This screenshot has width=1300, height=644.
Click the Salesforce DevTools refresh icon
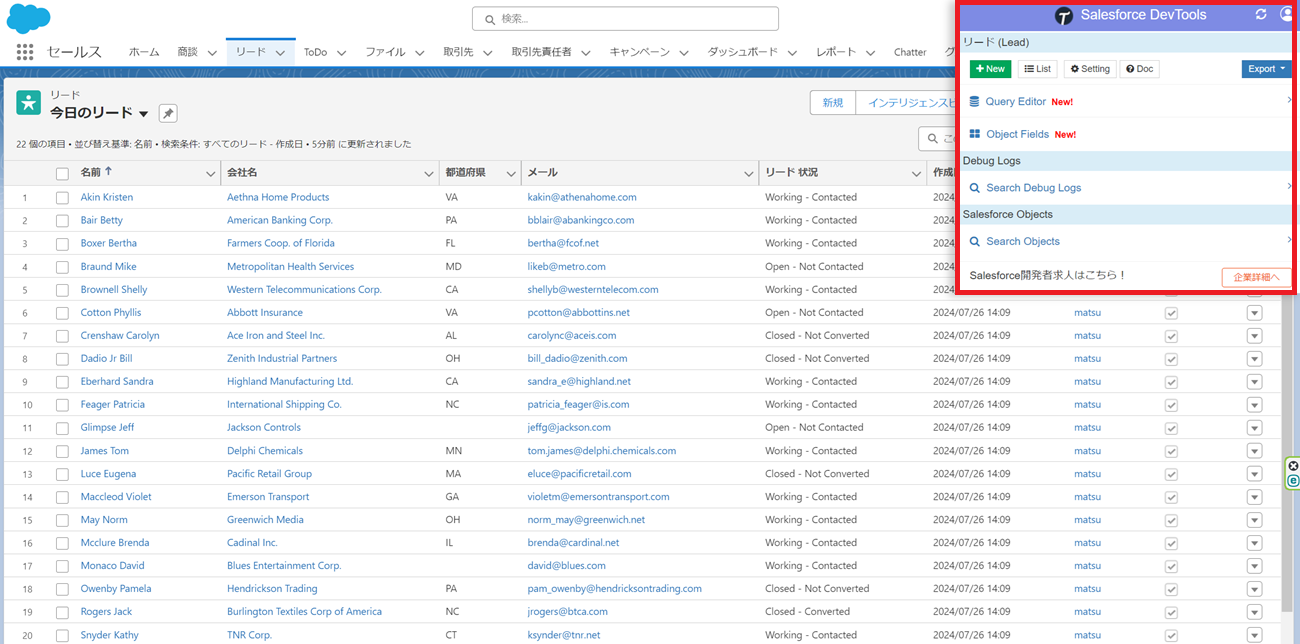pos(1260,15)
